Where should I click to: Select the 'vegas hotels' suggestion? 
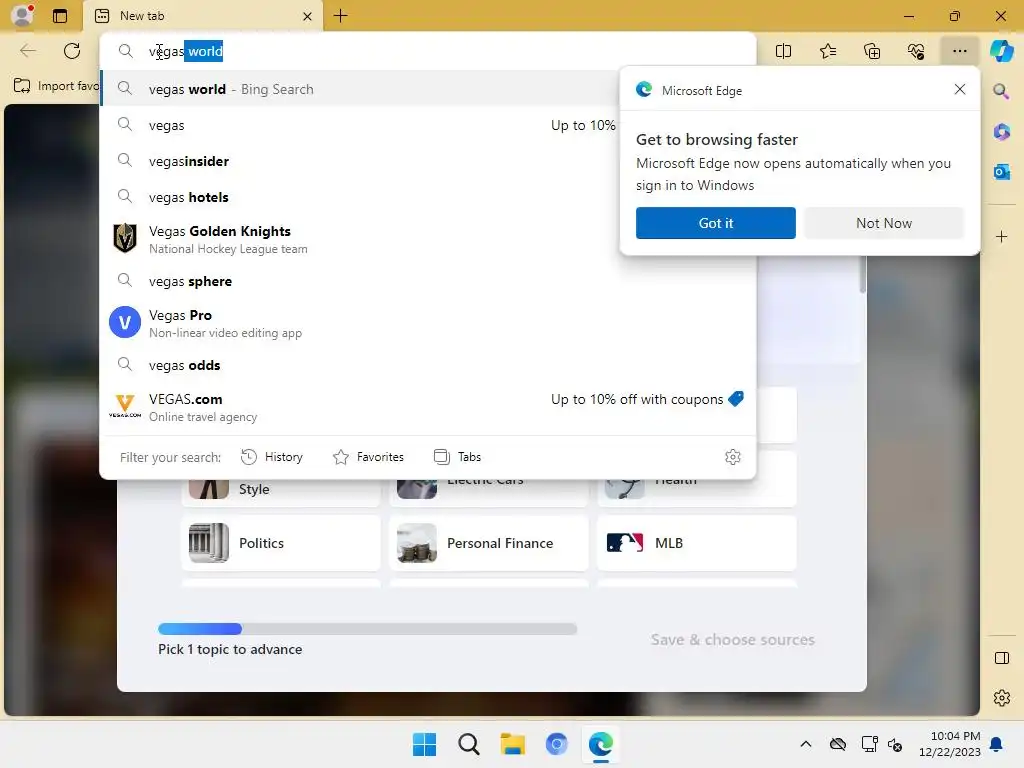[x=359, y=197]
